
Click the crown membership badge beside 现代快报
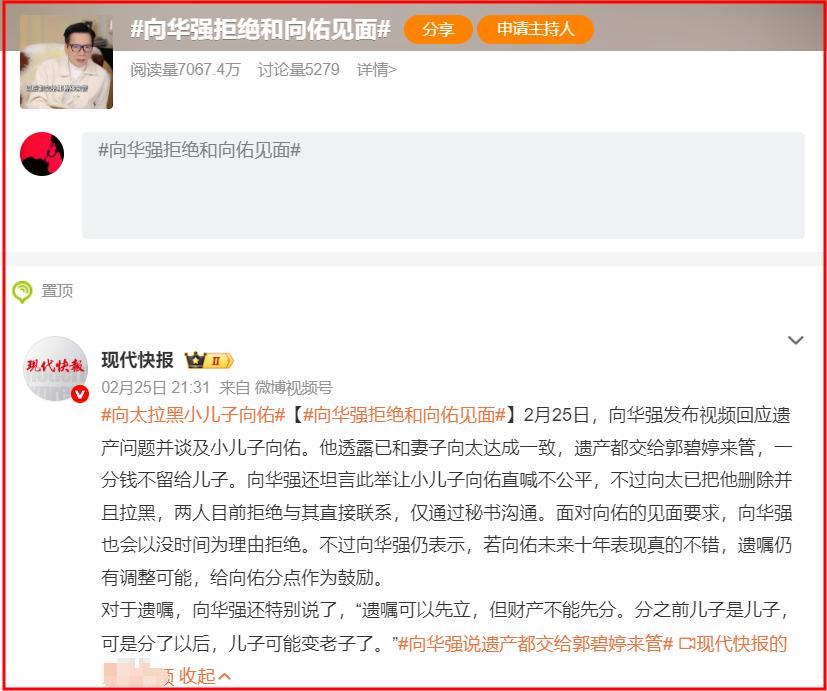click(209, 361)
